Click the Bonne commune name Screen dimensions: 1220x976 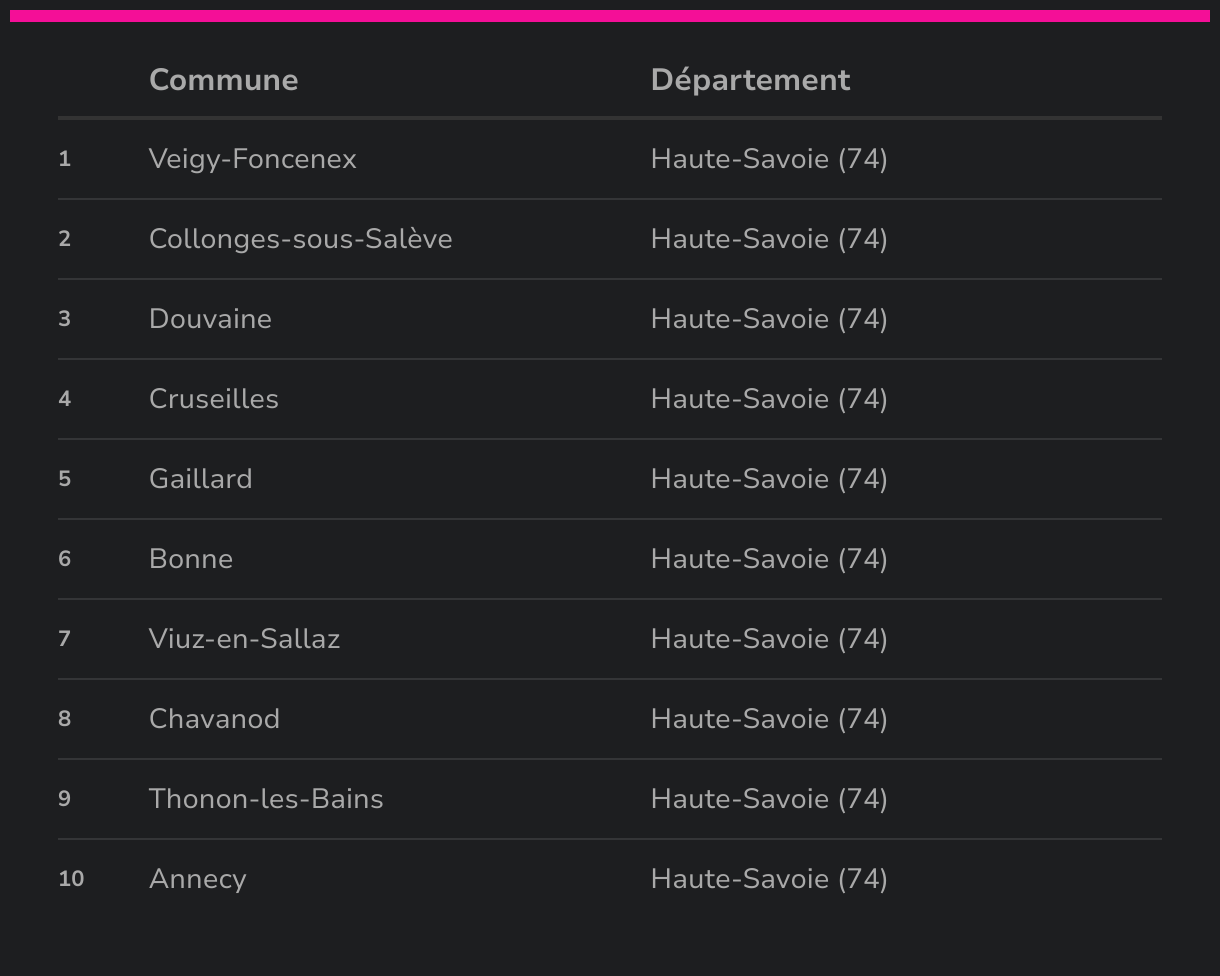190,559
